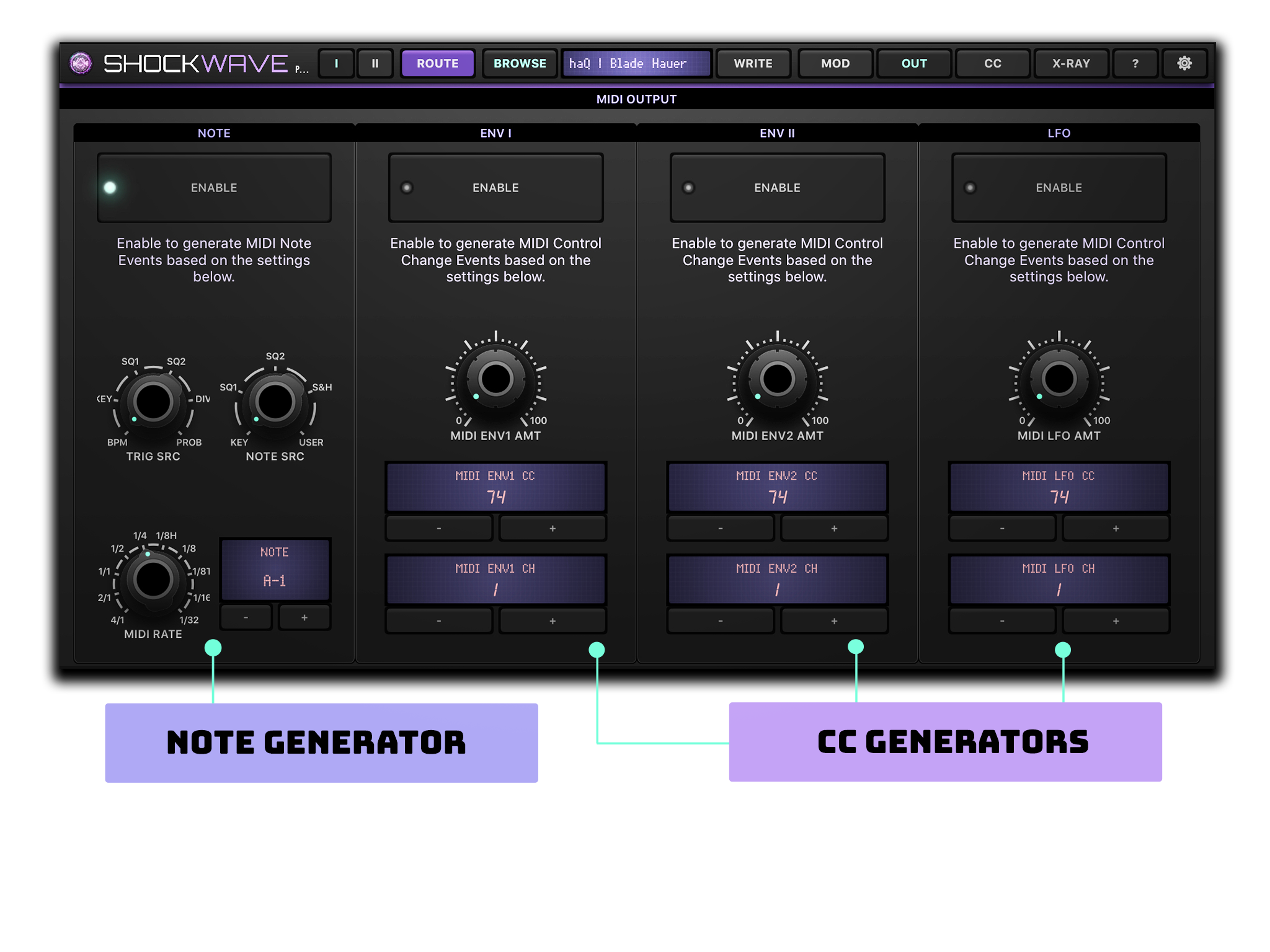Decrease MIDI LFO CC with minus
1270x952 pixels.
point(1002,528)
